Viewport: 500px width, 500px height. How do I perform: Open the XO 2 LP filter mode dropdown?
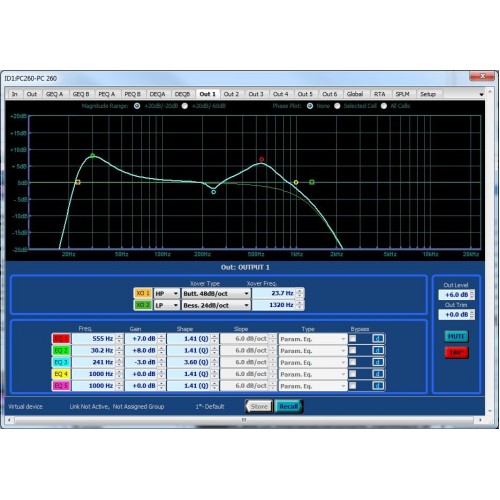167,305
